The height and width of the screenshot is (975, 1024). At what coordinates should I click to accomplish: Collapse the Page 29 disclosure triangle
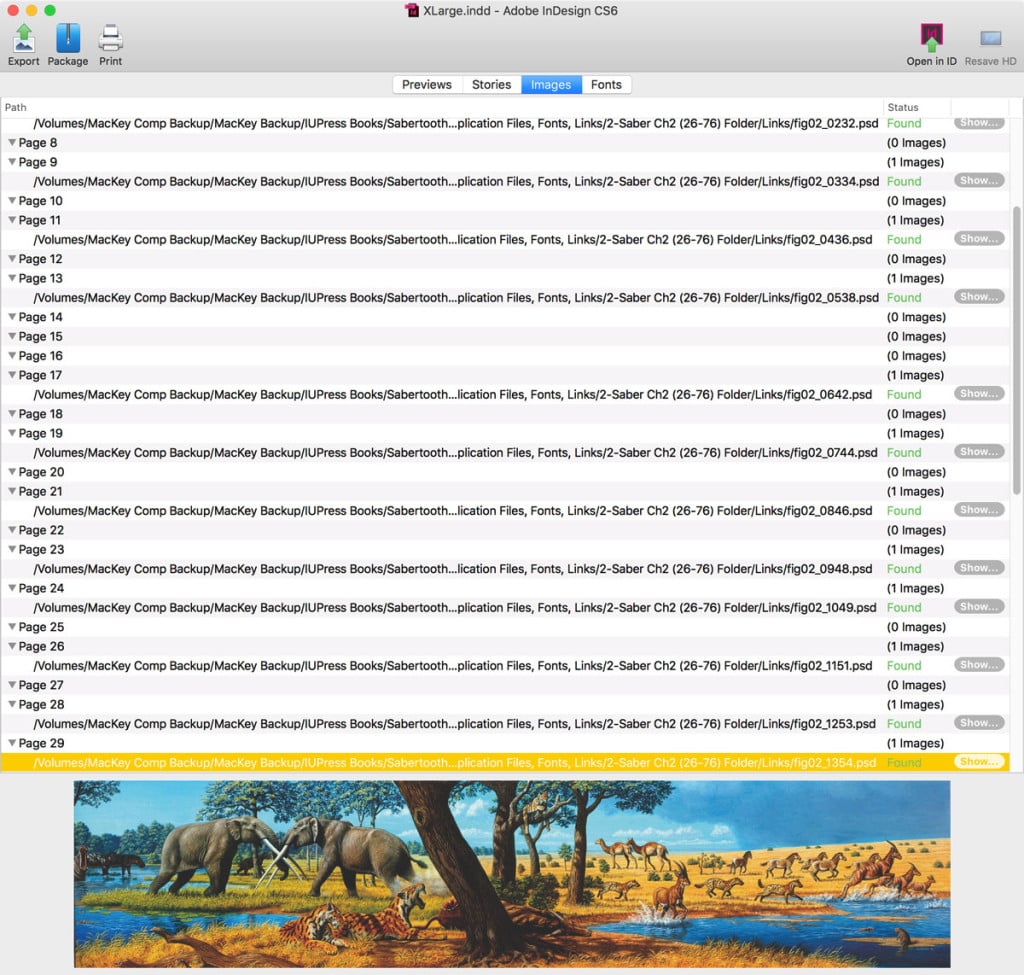pyautogui.click(x=12, y=743)
